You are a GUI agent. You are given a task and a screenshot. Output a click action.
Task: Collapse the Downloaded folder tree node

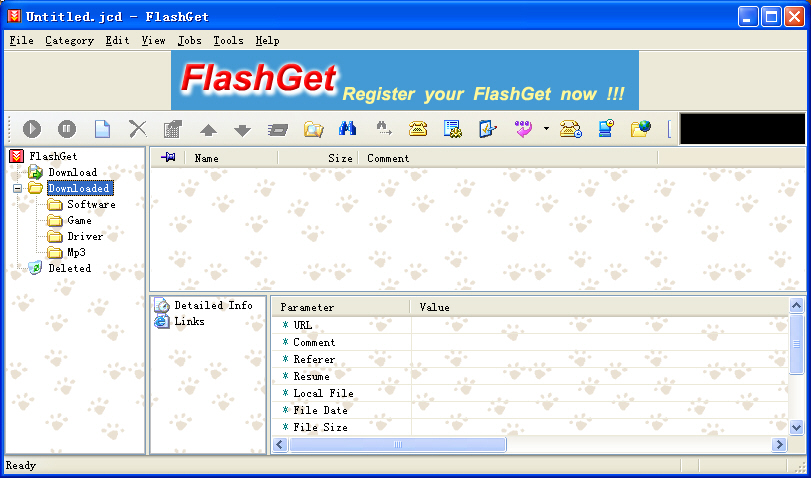click(18, 188)
